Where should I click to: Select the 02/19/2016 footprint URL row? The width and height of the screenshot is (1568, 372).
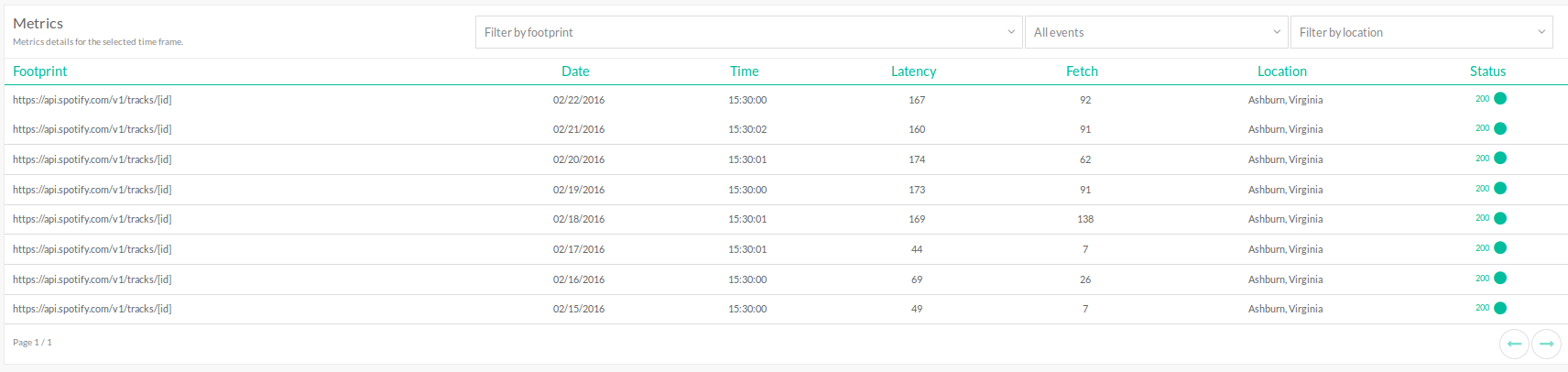point(93,190)
